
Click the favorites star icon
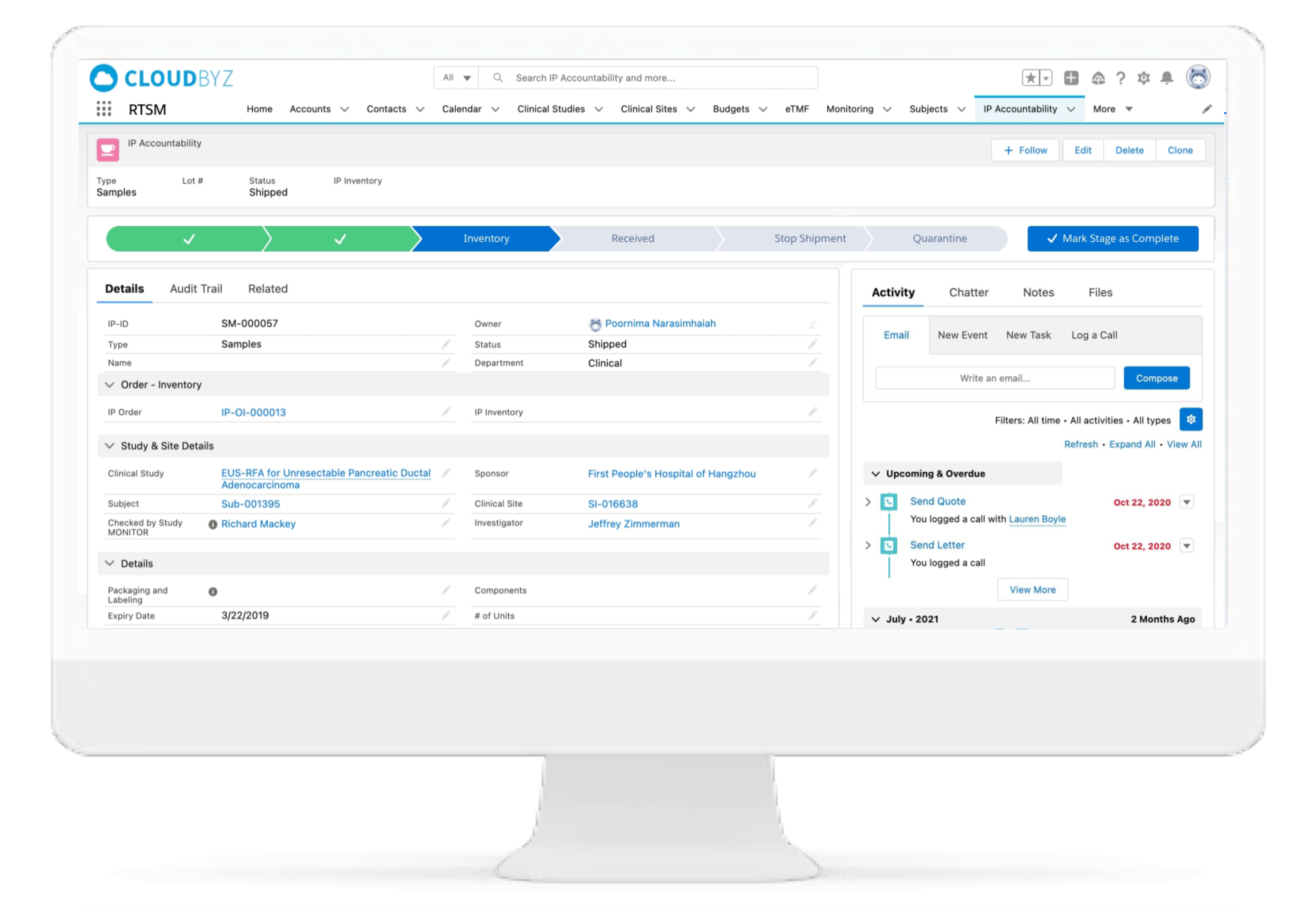(1031, 78)
